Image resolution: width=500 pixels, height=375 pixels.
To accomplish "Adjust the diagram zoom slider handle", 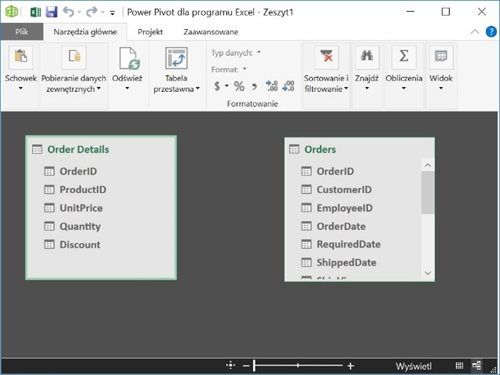I will click(x=254, y=366).
